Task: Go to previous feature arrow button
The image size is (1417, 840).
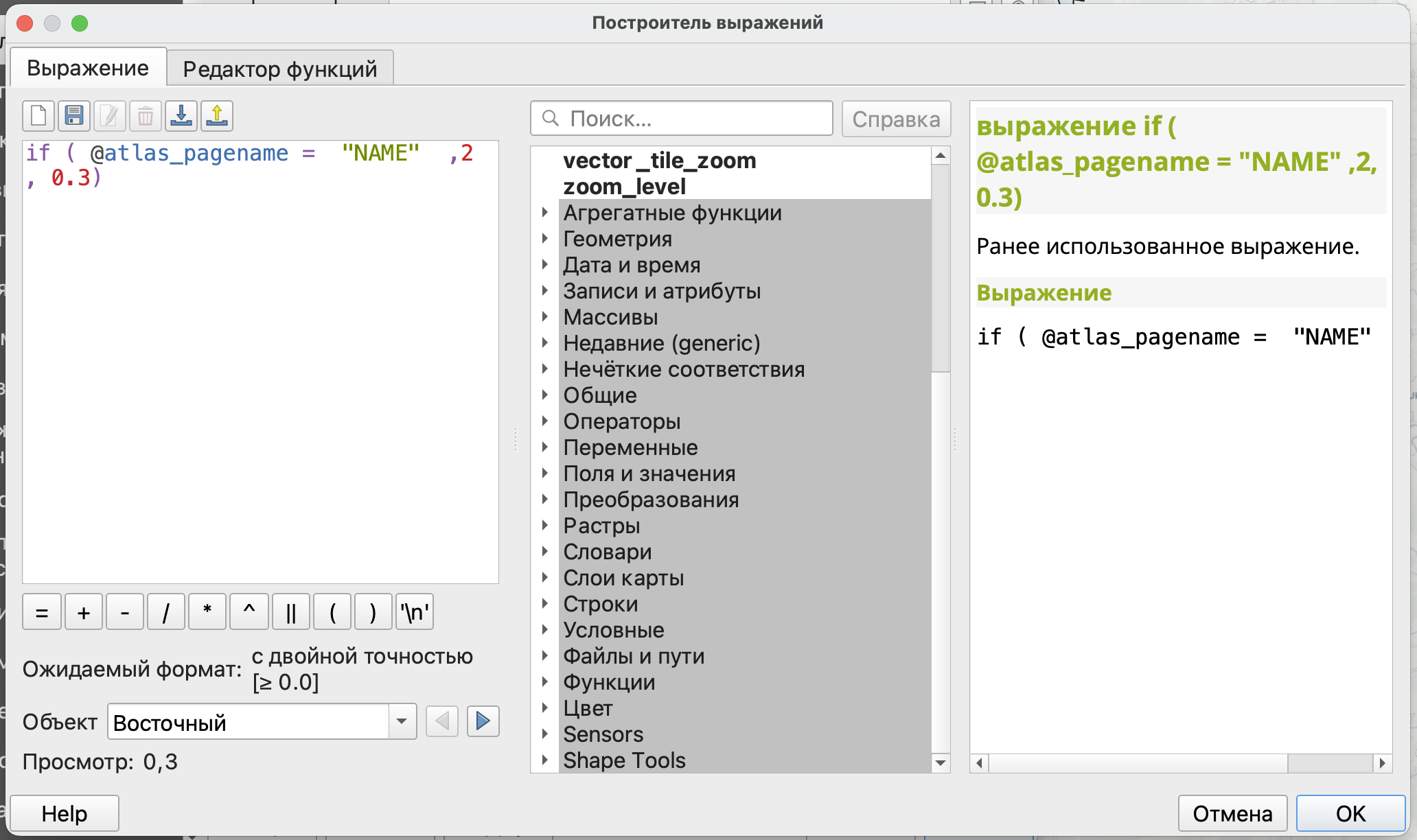Action: click(441, 721)
